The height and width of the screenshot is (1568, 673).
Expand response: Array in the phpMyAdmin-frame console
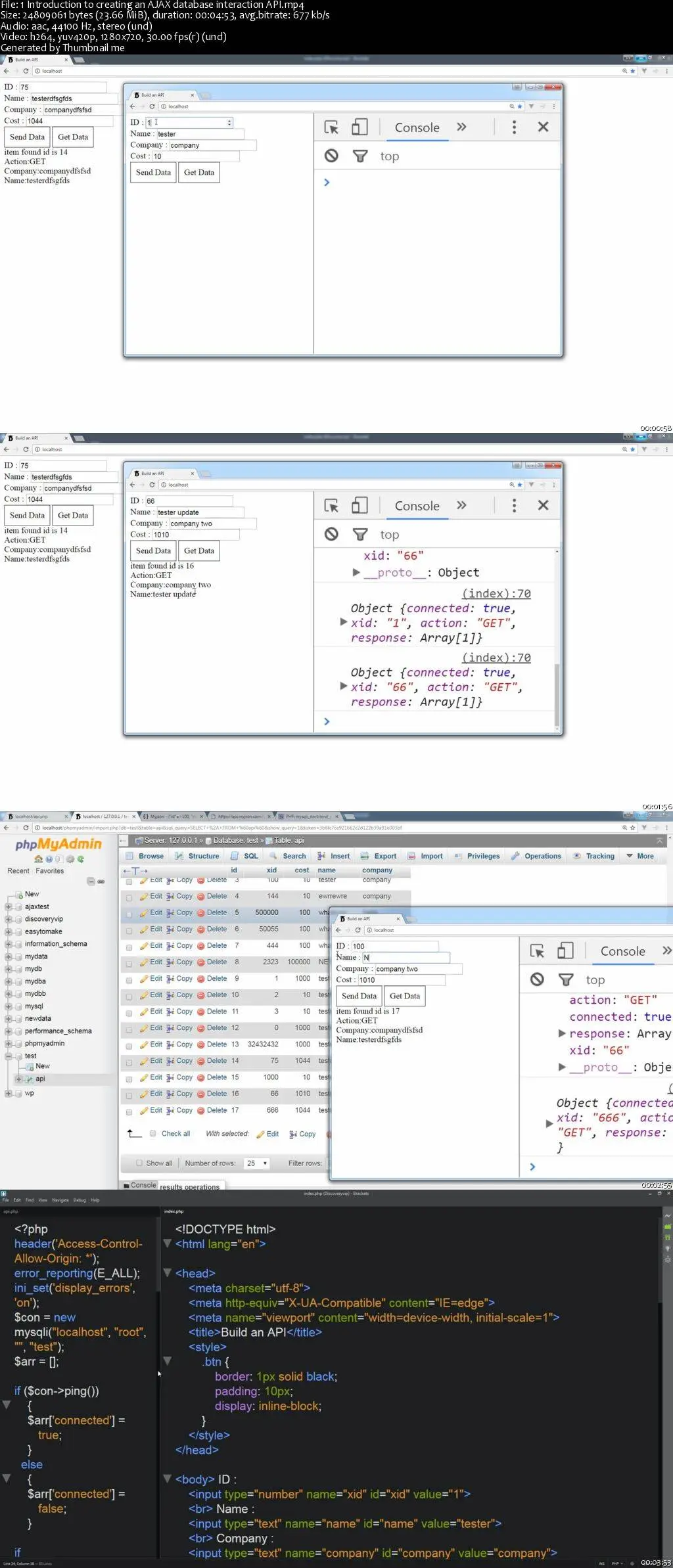[562, 1033]
